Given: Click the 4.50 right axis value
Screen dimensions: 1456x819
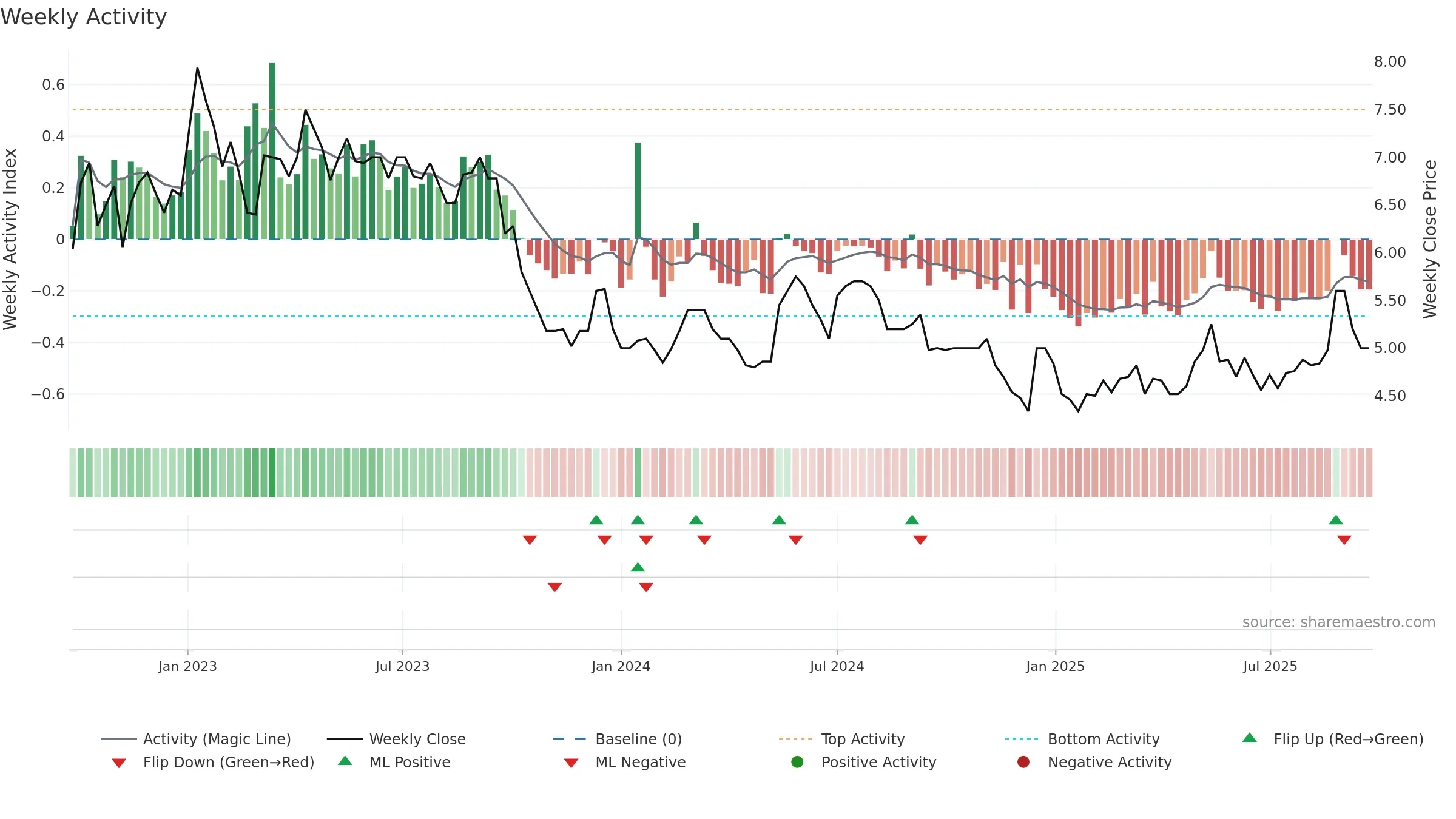Looking at the screenshot, I should (x=1390, y=396).
